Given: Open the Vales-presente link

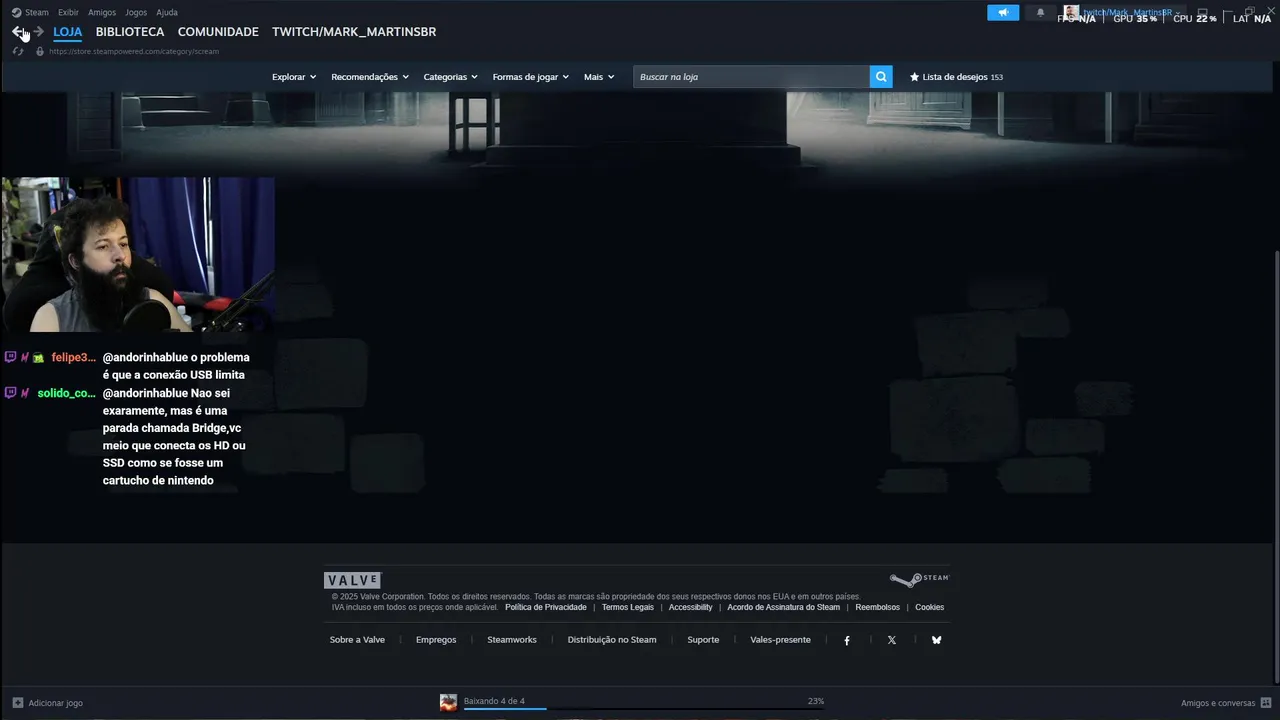Looking at the screenshot, I should pyautogui.click(x=781, y=640).
